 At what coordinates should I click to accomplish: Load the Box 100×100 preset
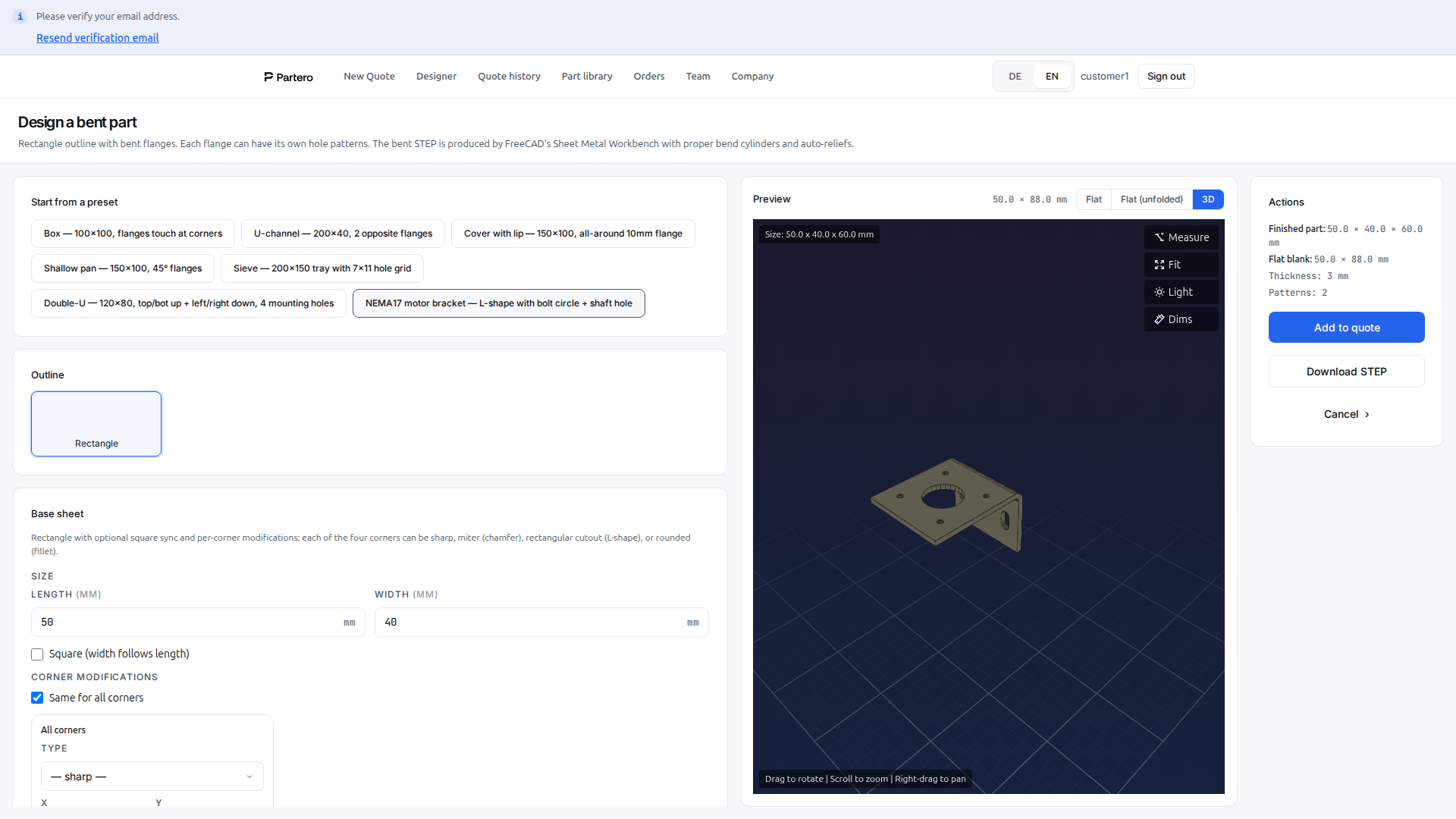(x=133, y=234)
